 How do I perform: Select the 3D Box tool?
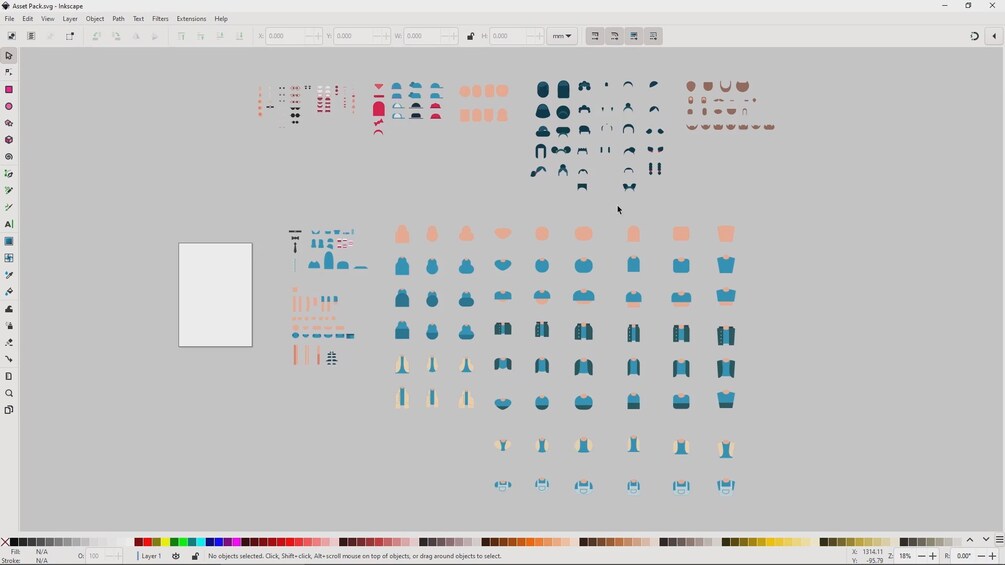(9, 140)
